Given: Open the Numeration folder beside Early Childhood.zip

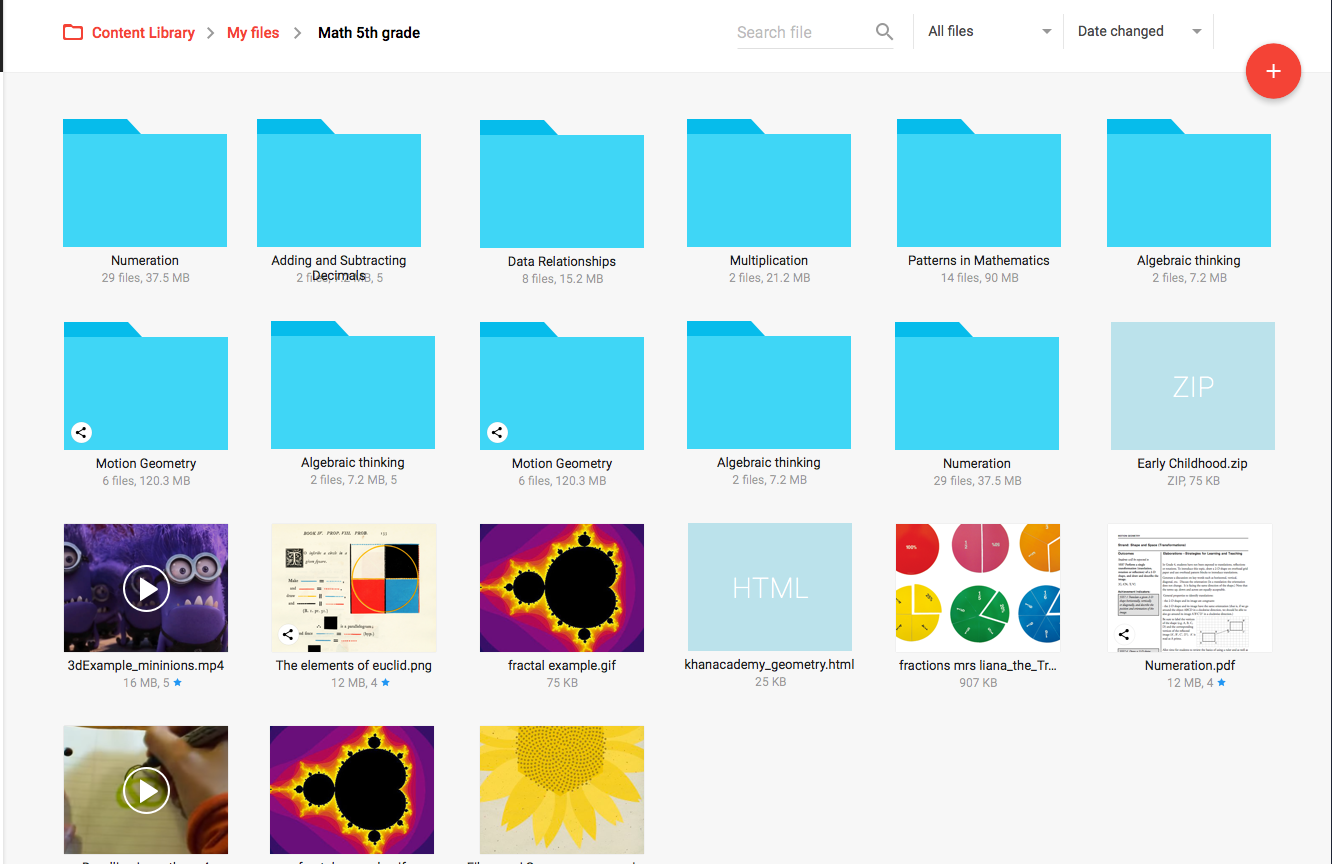Looking at the screenshot, I should click(977, 386).
